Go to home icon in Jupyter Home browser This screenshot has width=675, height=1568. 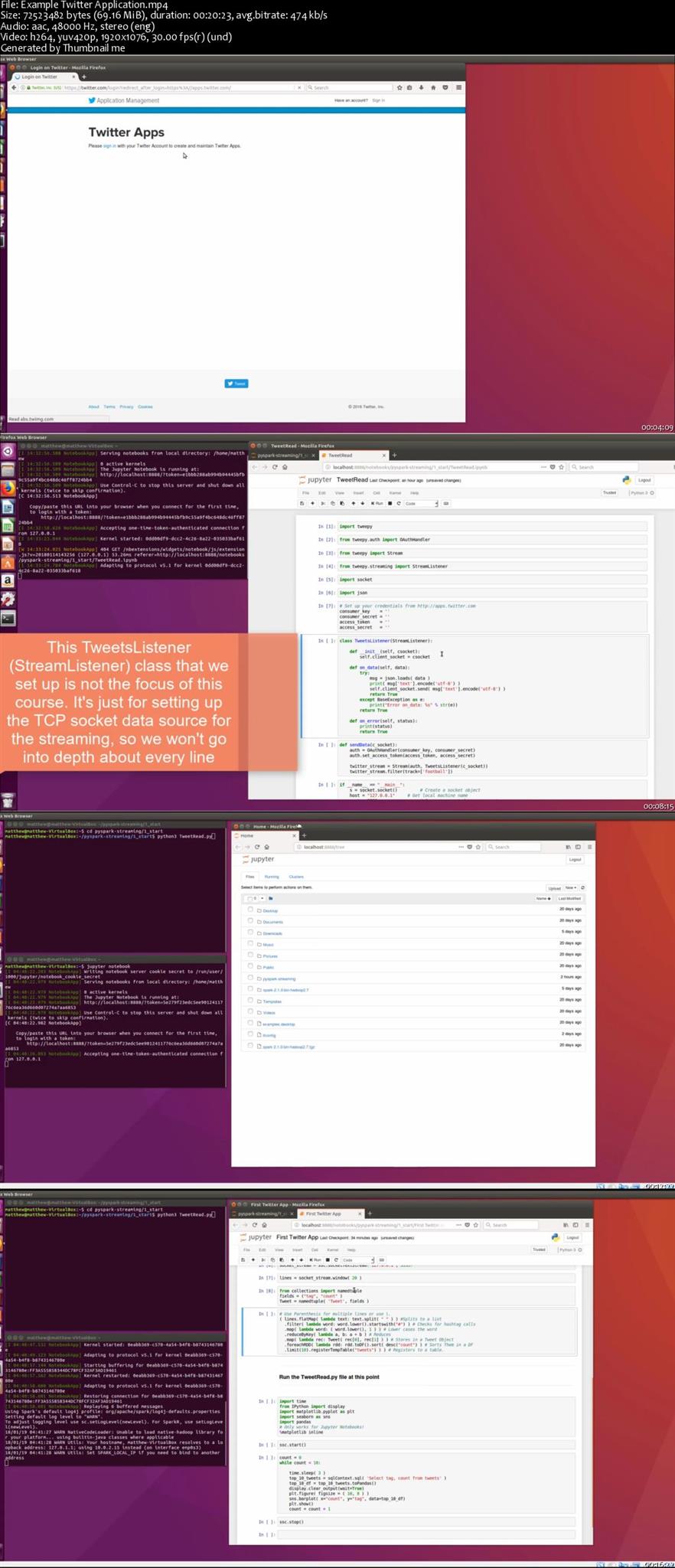(266, 847)
